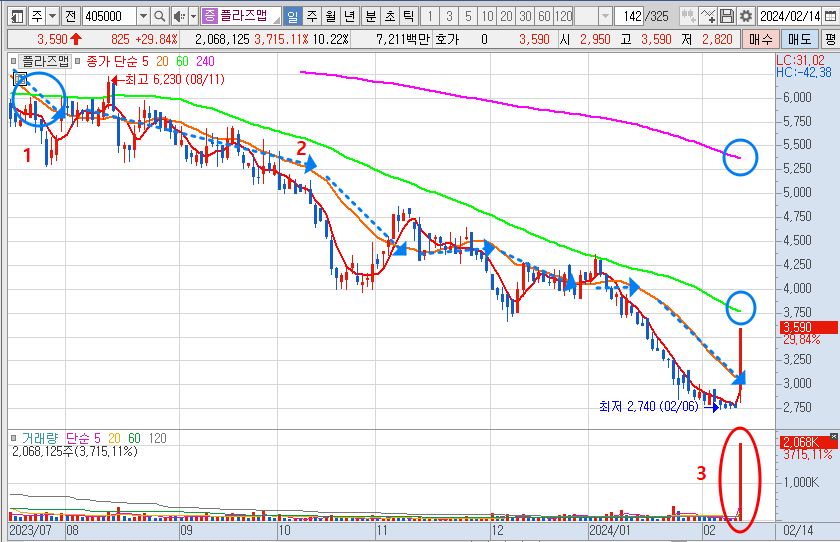Click the stock code input field 405000
This screenshot has width=840, height=542.
tap(110, 17)
